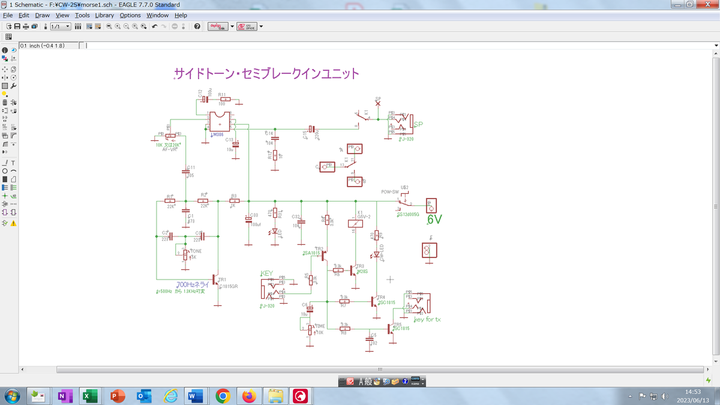This screenshot has height=405, width=720.
Task: Select the Show (eye) tool
Action: 14,50
